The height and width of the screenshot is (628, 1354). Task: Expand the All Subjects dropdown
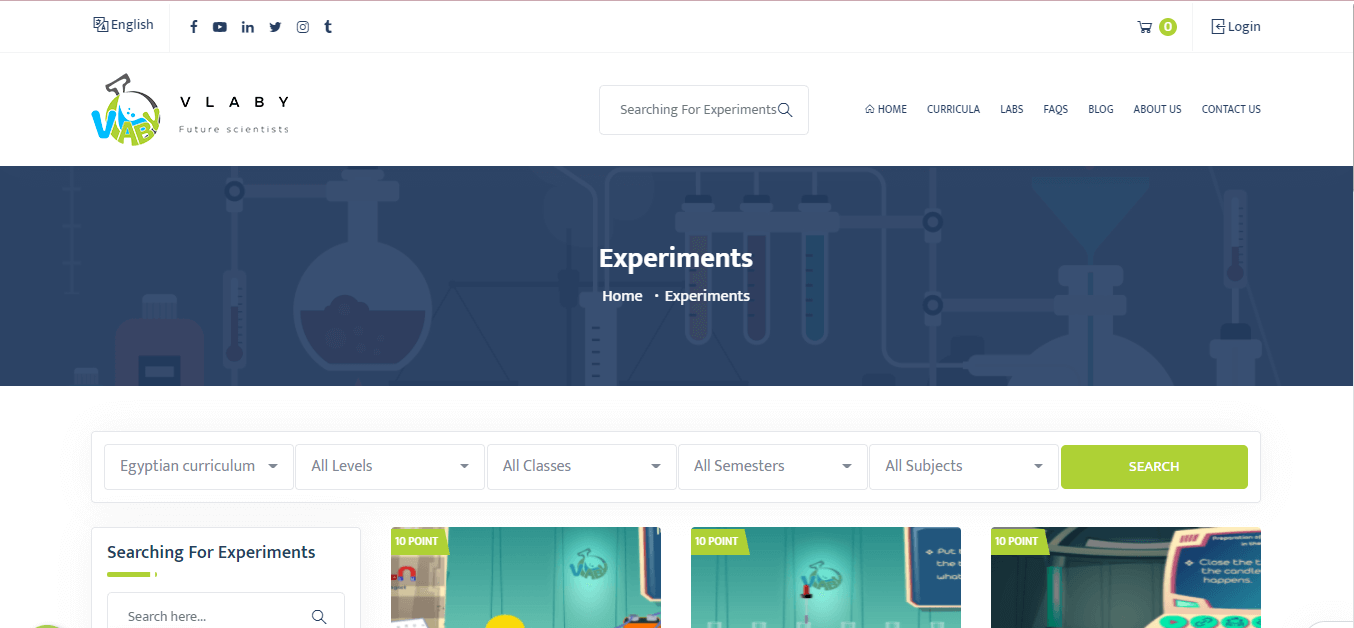pyautogui.click(x=964, y=467)
